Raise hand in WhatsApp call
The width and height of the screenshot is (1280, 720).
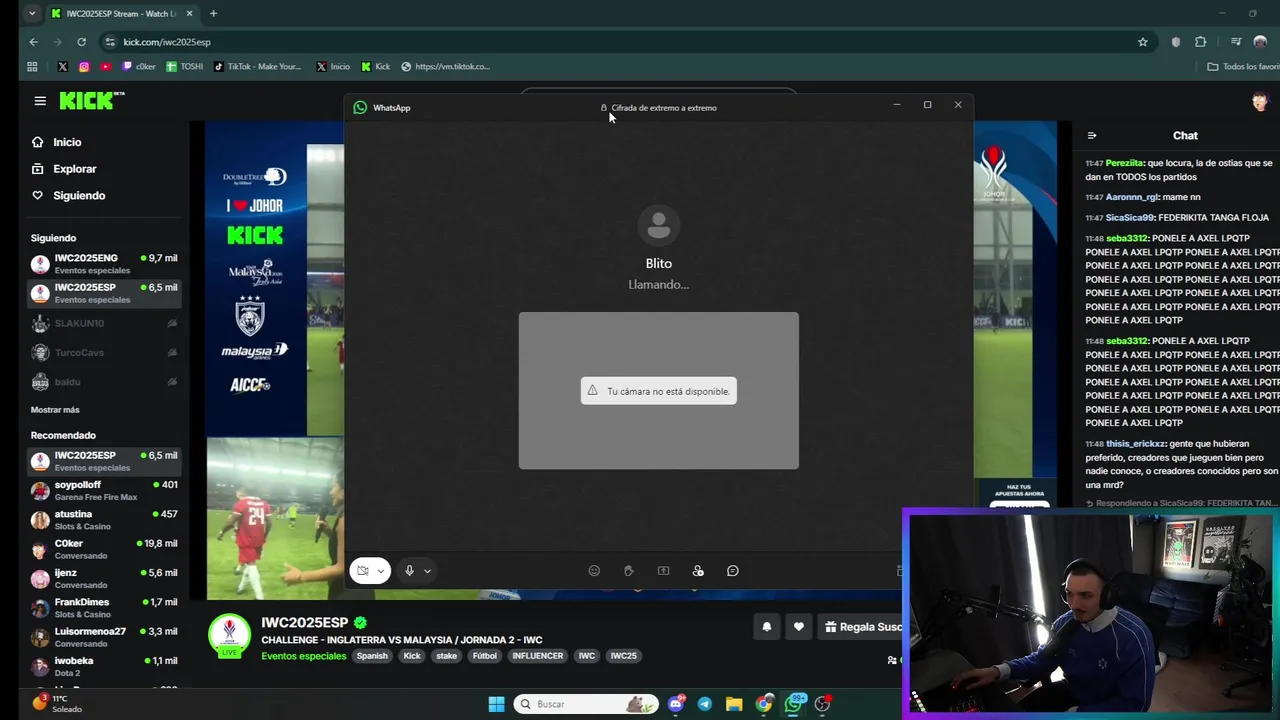point(629,571)
